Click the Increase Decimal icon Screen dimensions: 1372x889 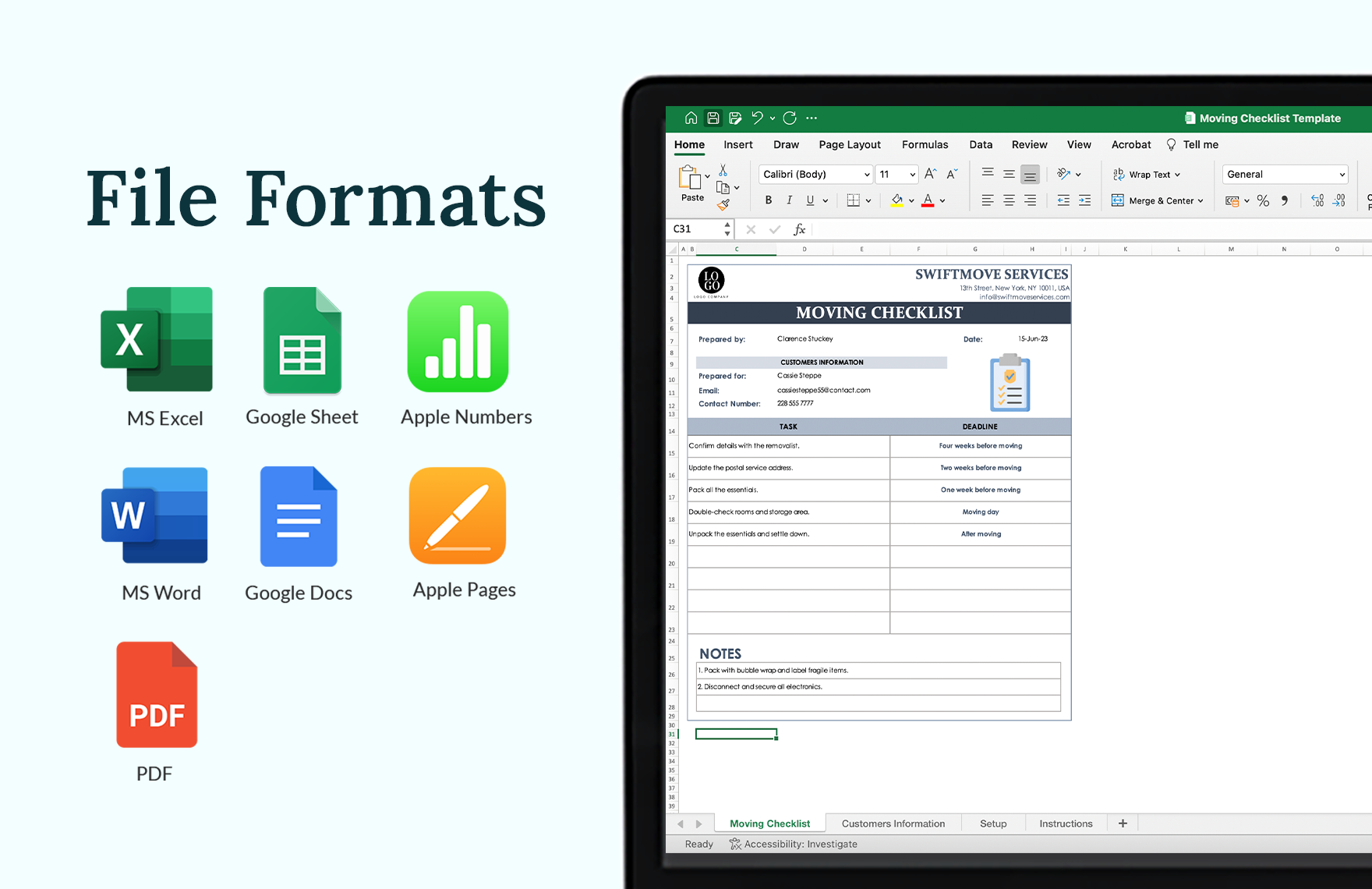1317,200
